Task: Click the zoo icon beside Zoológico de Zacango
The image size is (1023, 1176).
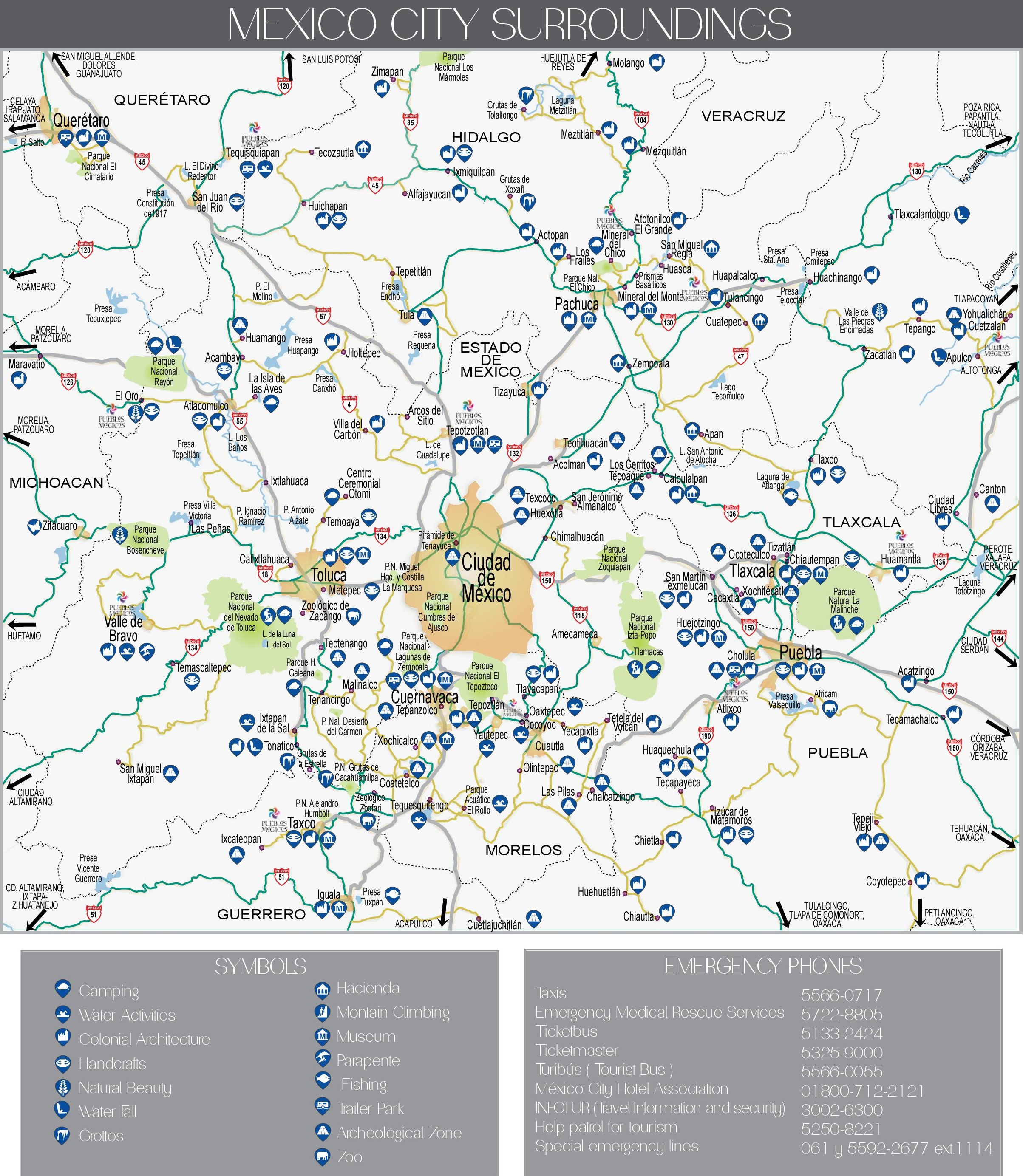Action: [353, 616]
